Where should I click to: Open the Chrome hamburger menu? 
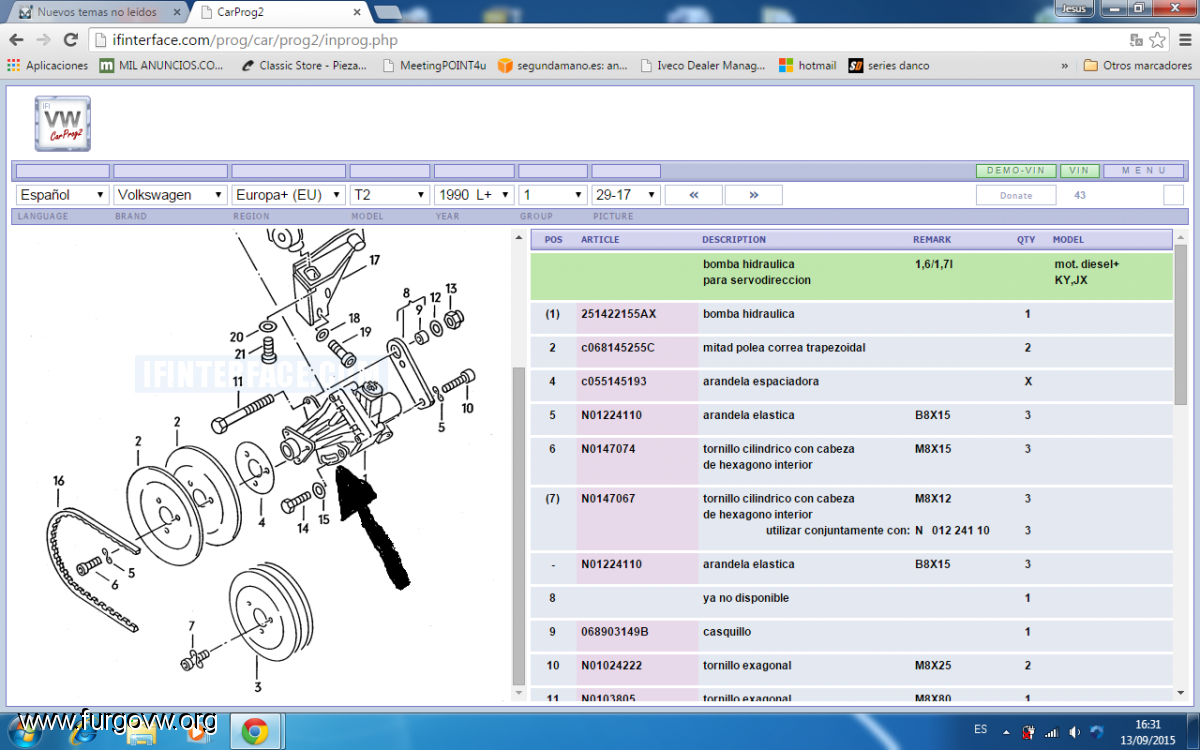(1183, 40)
